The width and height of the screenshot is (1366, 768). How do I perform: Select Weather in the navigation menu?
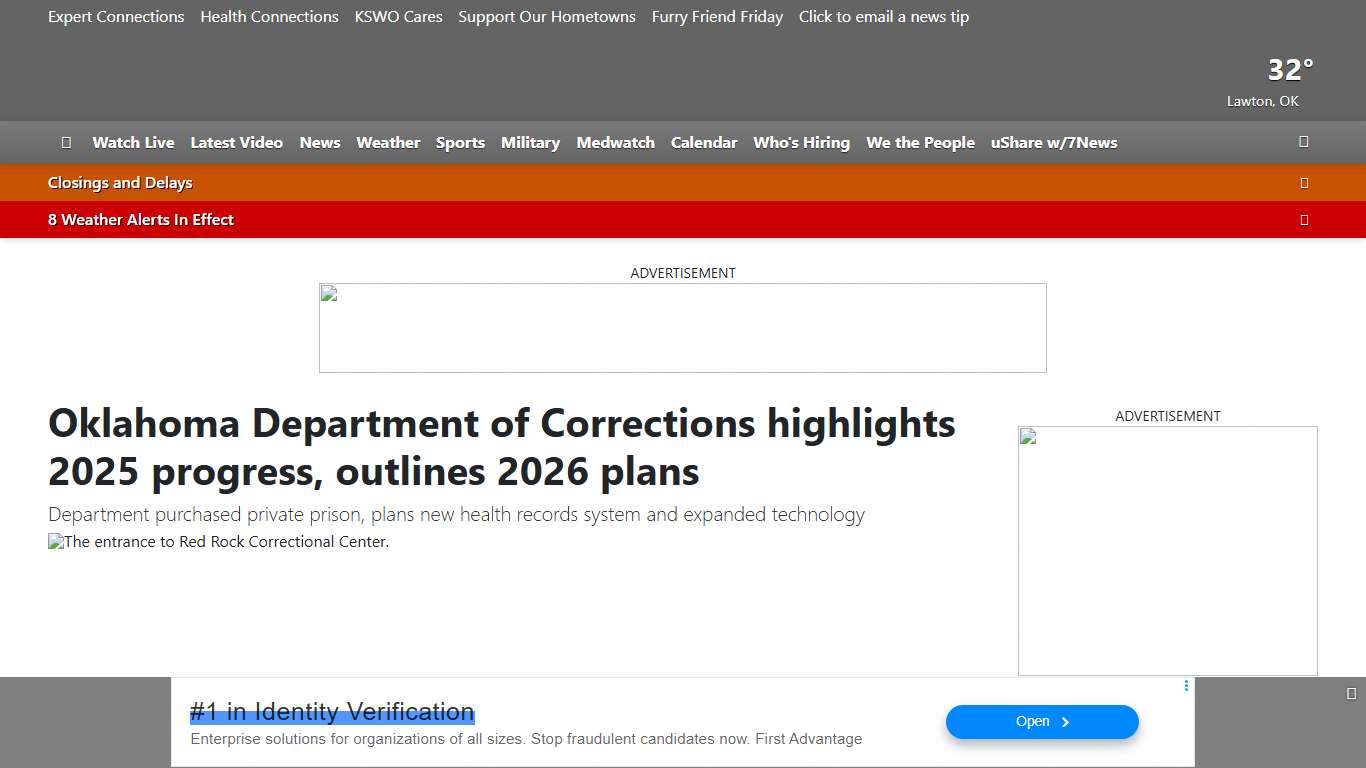click(x=388, y=142)
